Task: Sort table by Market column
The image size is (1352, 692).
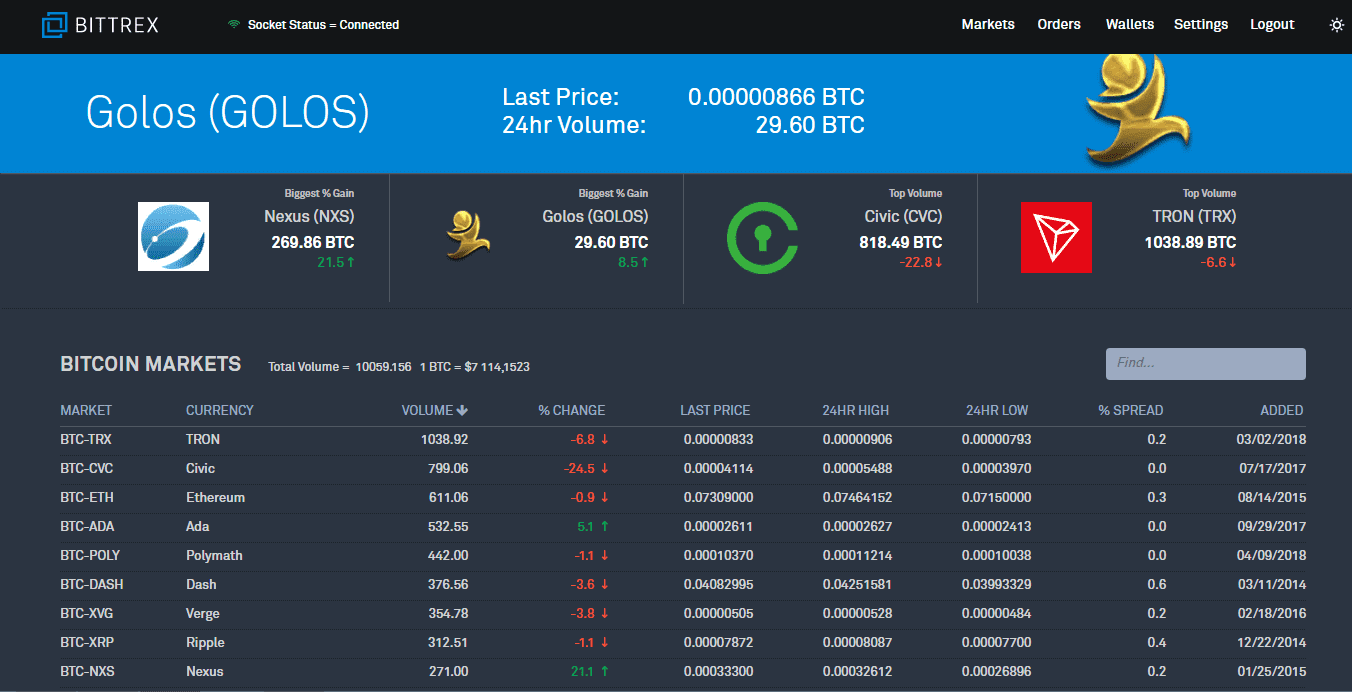Action: [x=86, y=410]
